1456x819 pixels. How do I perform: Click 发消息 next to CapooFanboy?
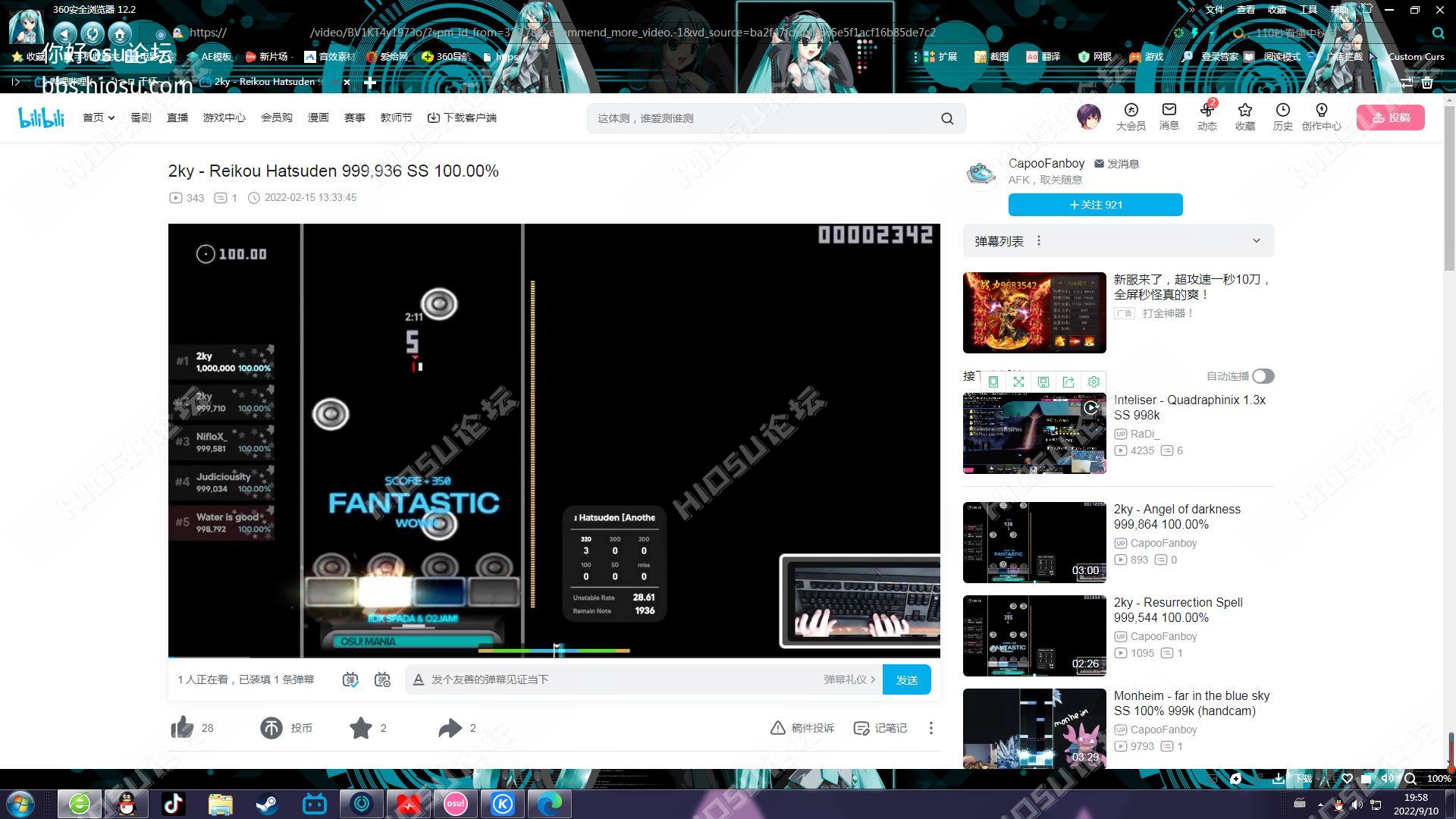(x=1116, y=164)
